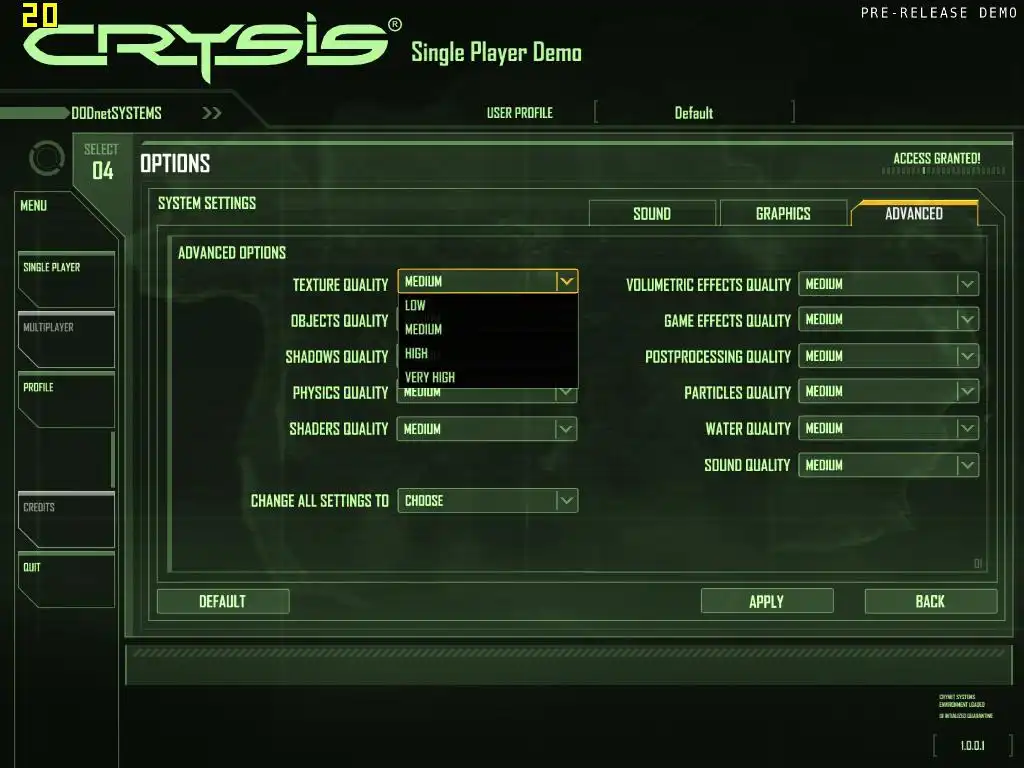1024x768 pixels.
Task: Pick HIGH from the Texture Quality list
Action: click(x=487, y=353)
